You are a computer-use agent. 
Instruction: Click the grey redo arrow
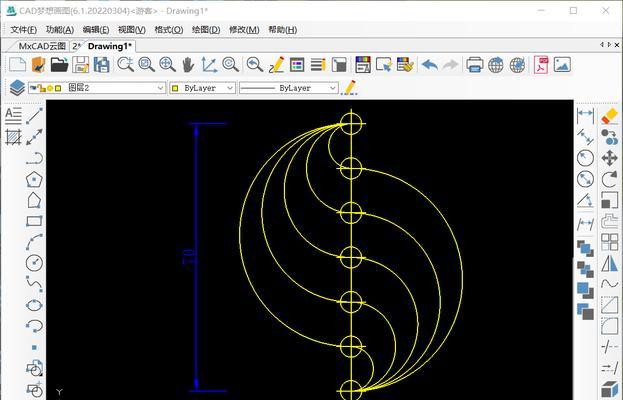click(450, 64)
